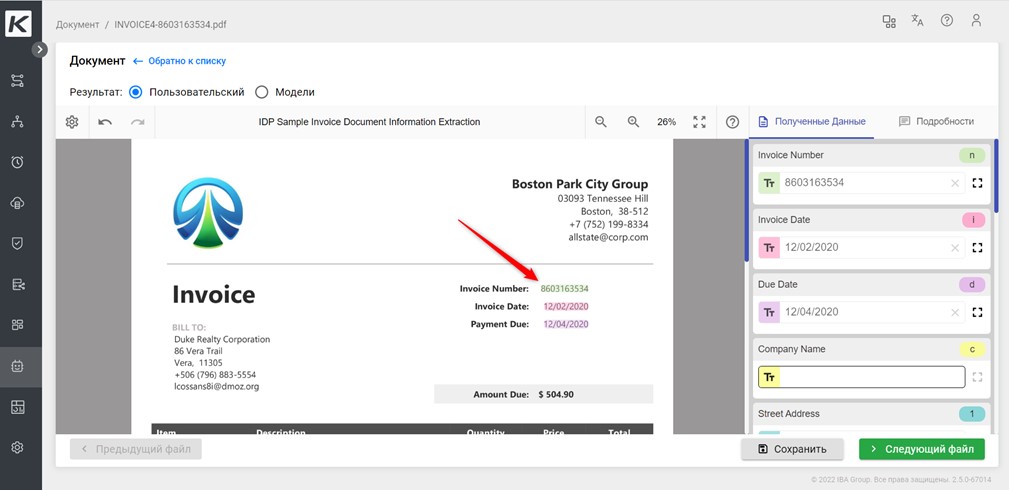This screenshot has width=1009, height=490.
Task: Click Boston Park City Group heading
Action: (580, 184)
